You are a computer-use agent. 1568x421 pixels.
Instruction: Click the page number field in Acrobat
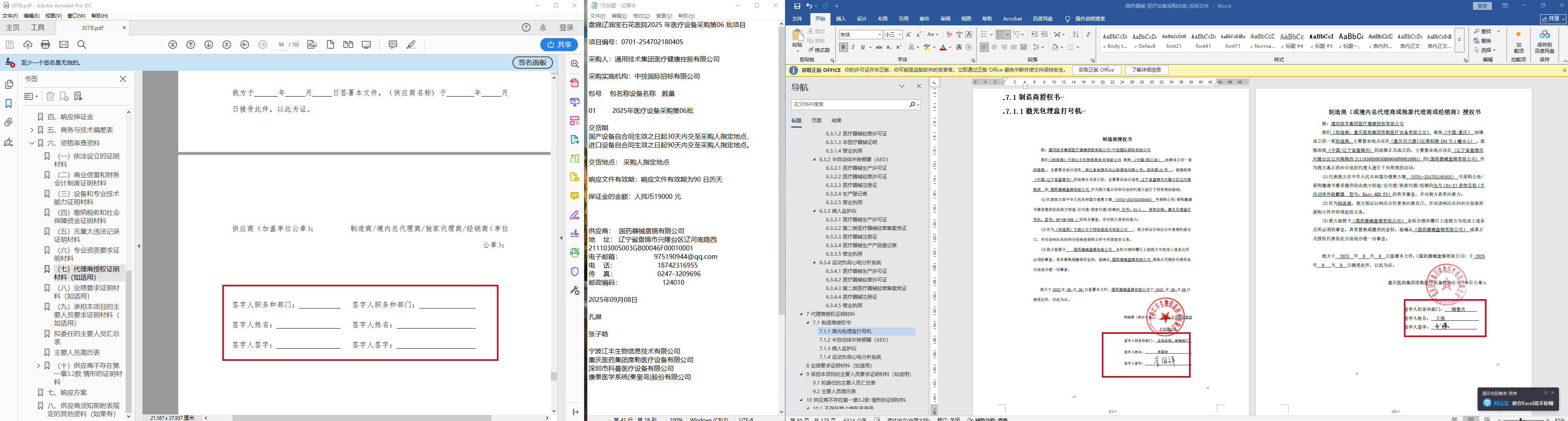tap(281, 45)
